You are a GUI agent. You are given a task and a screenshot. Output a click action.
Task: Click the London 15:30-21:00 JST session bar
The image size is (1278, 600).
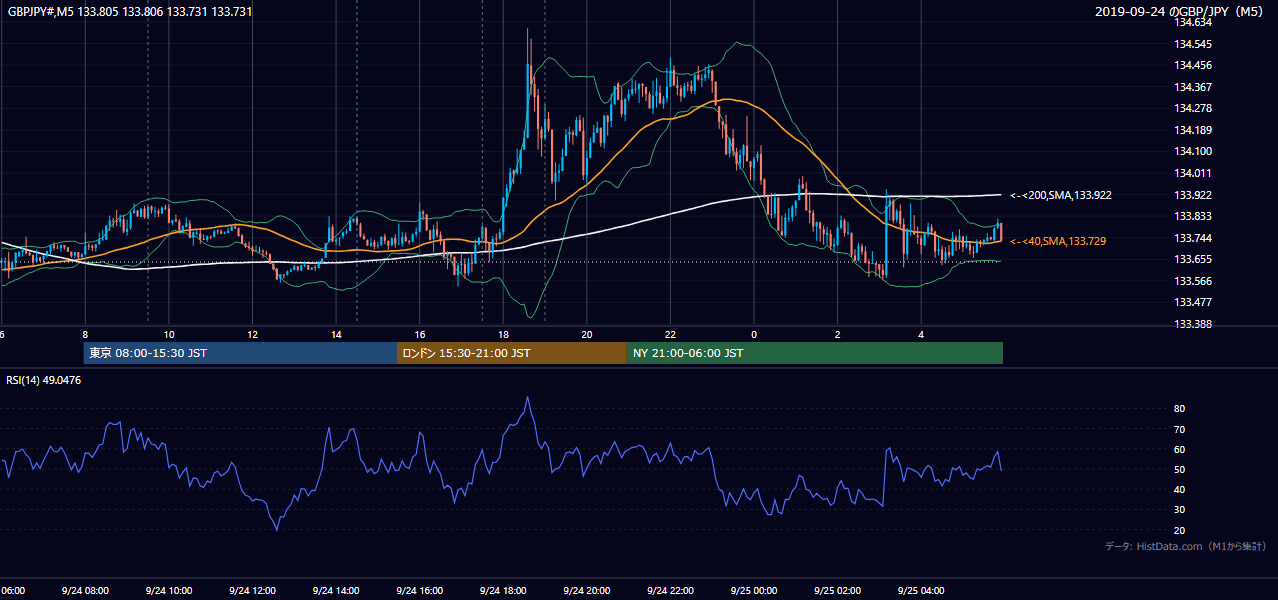point(512,353)
